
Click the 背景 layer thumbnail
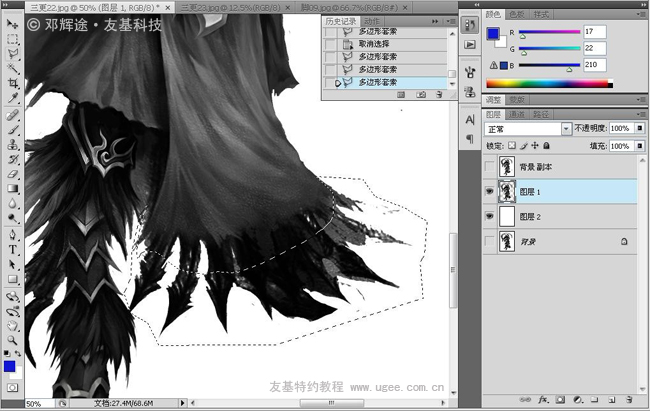pyautogui.click(x=506, y=241)
